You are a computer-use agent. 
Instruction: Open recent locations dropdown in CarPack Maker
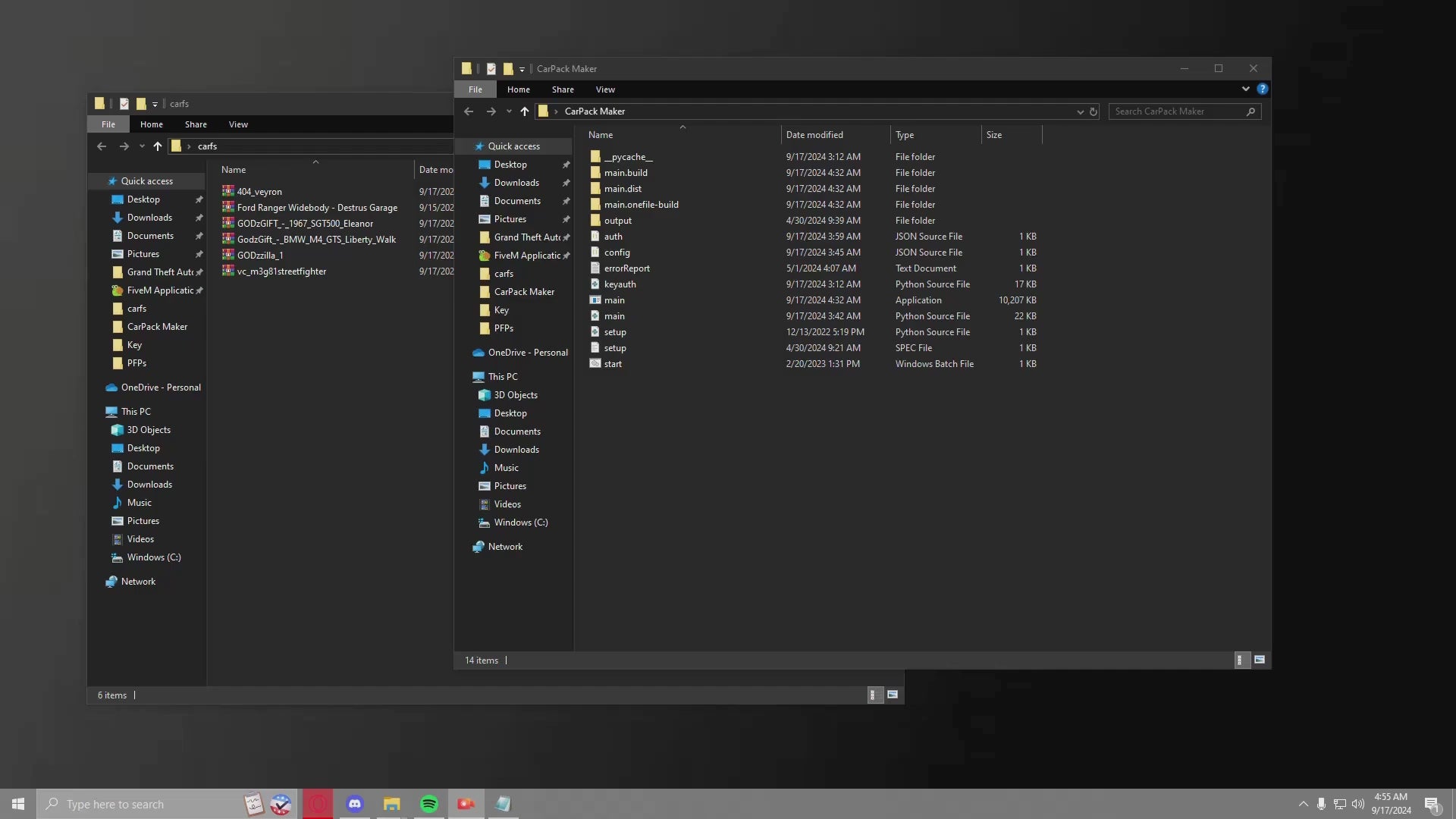(x=509, y=111)
